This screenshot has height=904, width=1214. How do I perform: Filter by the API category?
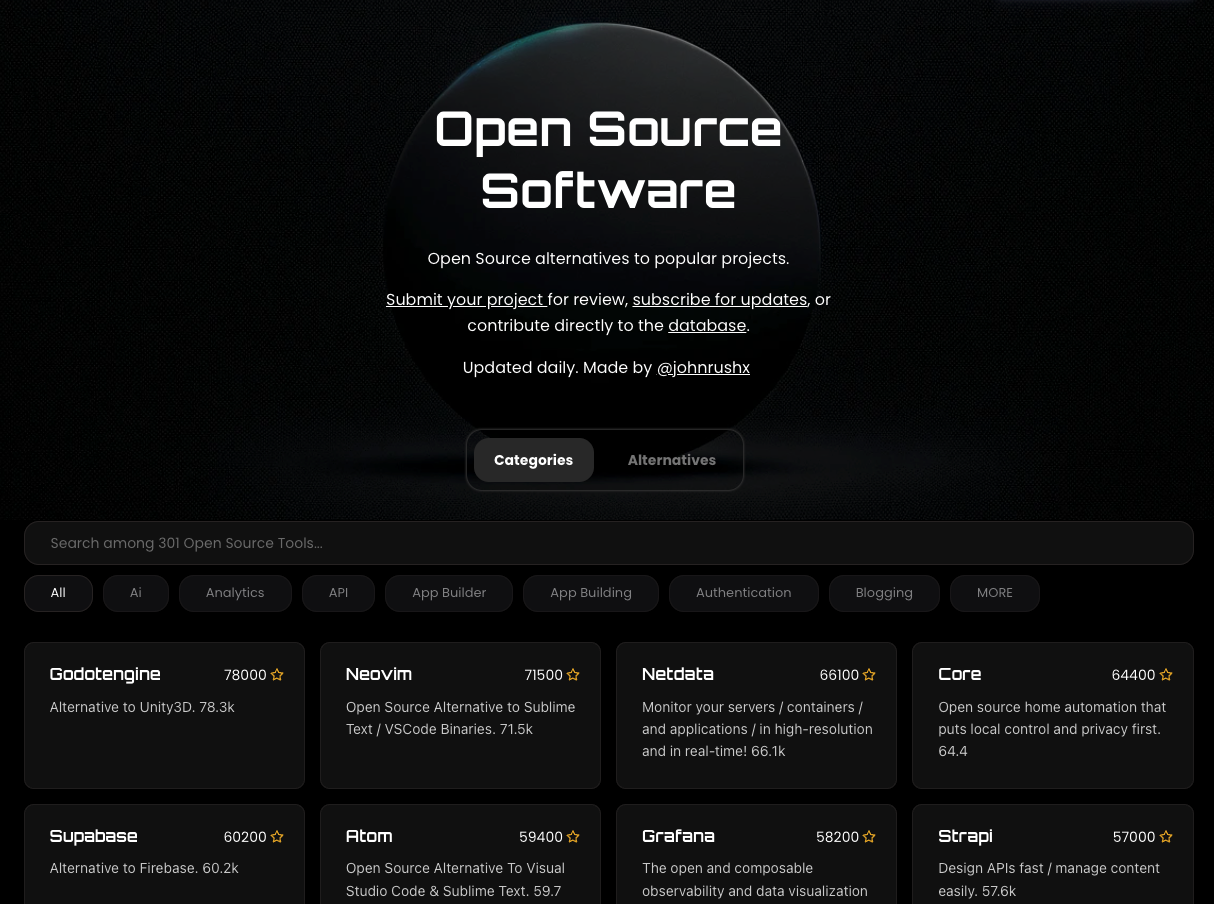(338, 593)
